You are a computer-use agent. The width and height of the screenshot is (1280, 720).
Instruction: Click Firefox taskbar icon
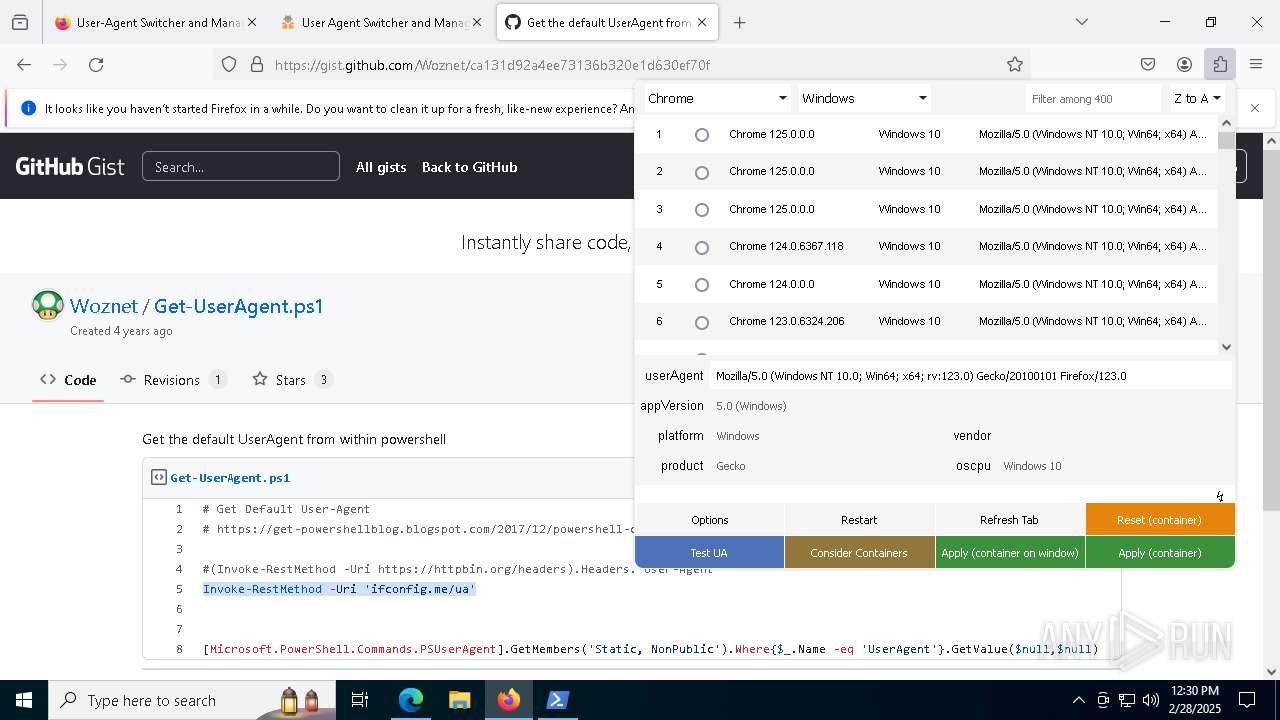pos(509,700)
